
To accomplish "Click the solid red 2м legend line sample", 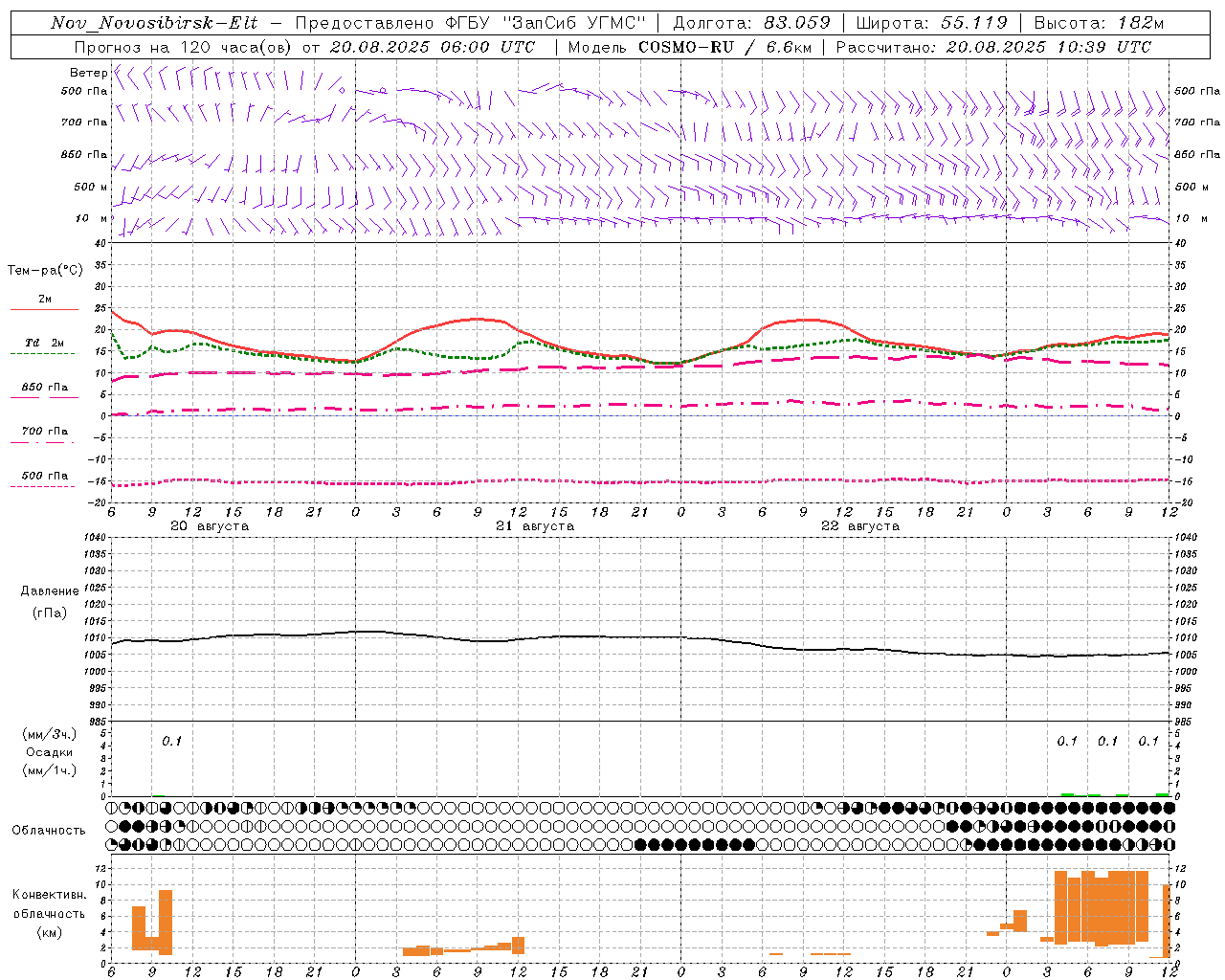I will click(x=44, y=309).
